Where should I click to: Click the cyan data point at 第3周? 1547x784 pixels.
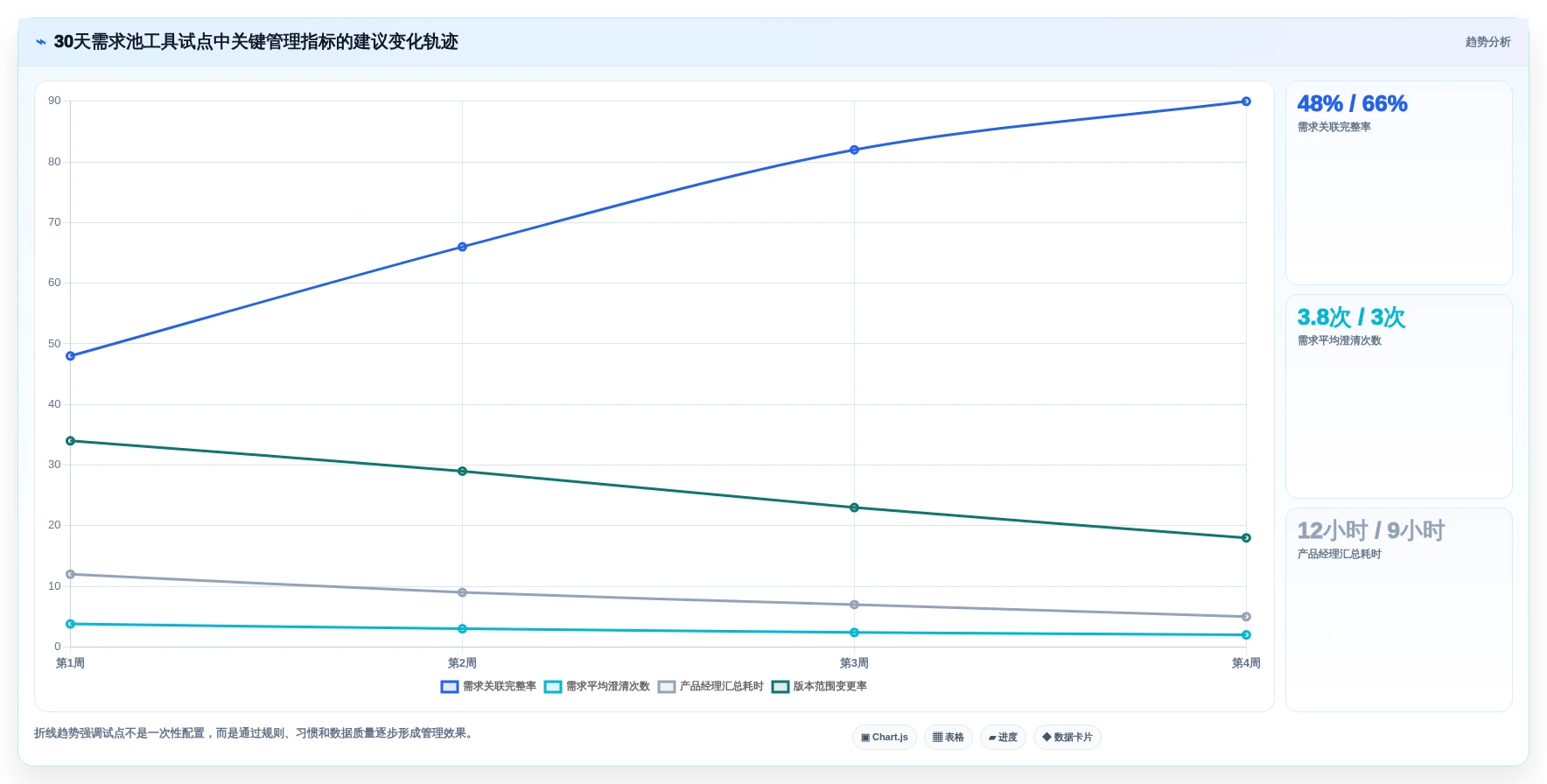point(854,633)
